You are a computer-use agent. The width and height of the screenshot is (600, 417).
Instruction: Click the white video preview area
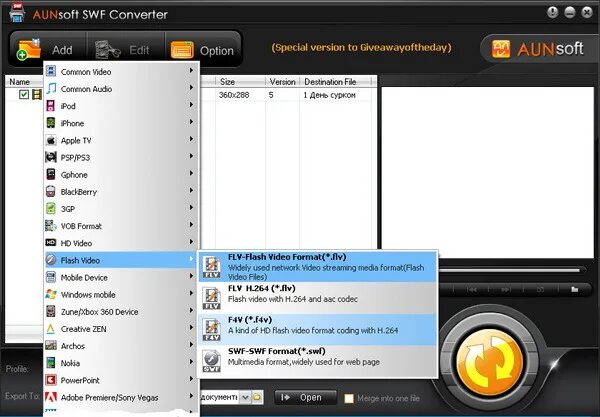pyautogui.click(x=488, y=173)
